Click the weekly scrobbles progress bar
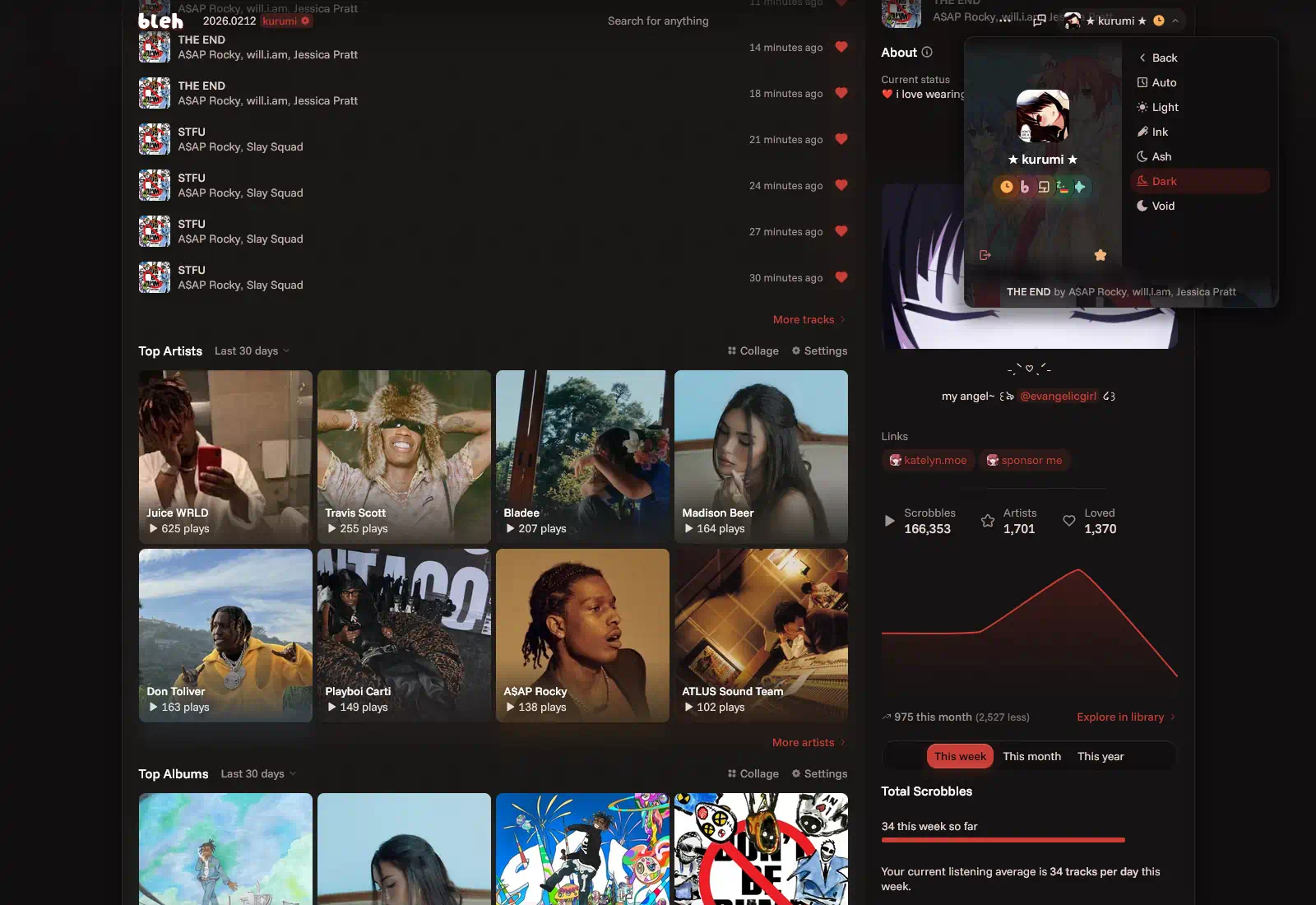This screenshot has width=1316, height=905. click(1003, 840)
